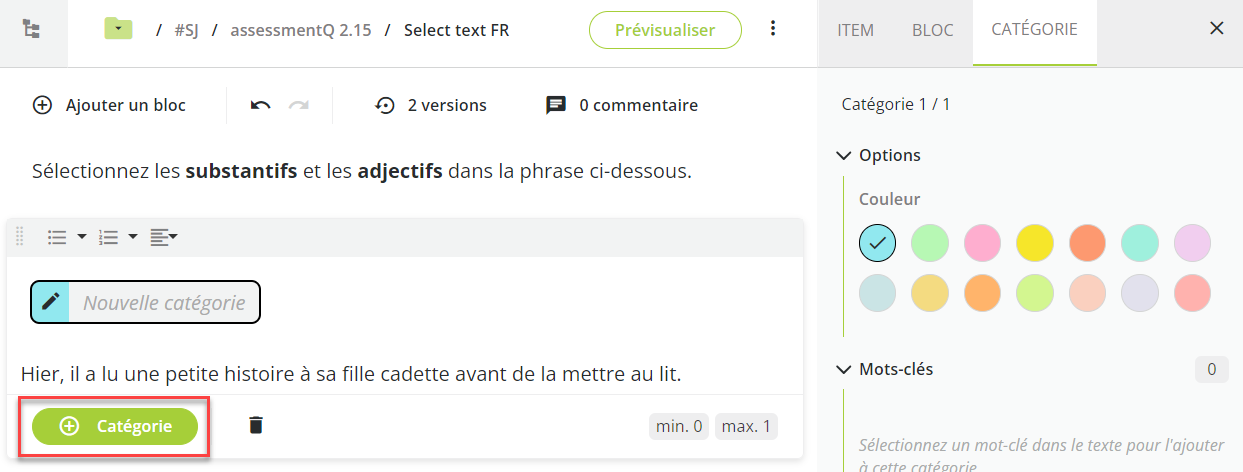This screenshot has width=1243, height=472.
Task: Click the Nouvelle catégorie name field
Action: click(x=165, y=302)
